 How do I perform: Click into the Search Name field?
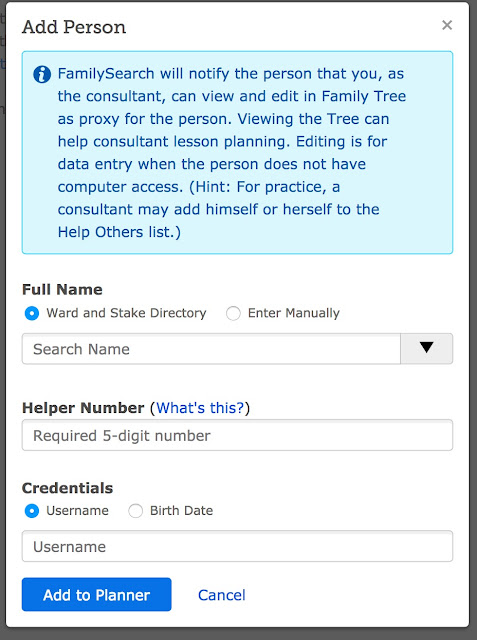[211, 349]
